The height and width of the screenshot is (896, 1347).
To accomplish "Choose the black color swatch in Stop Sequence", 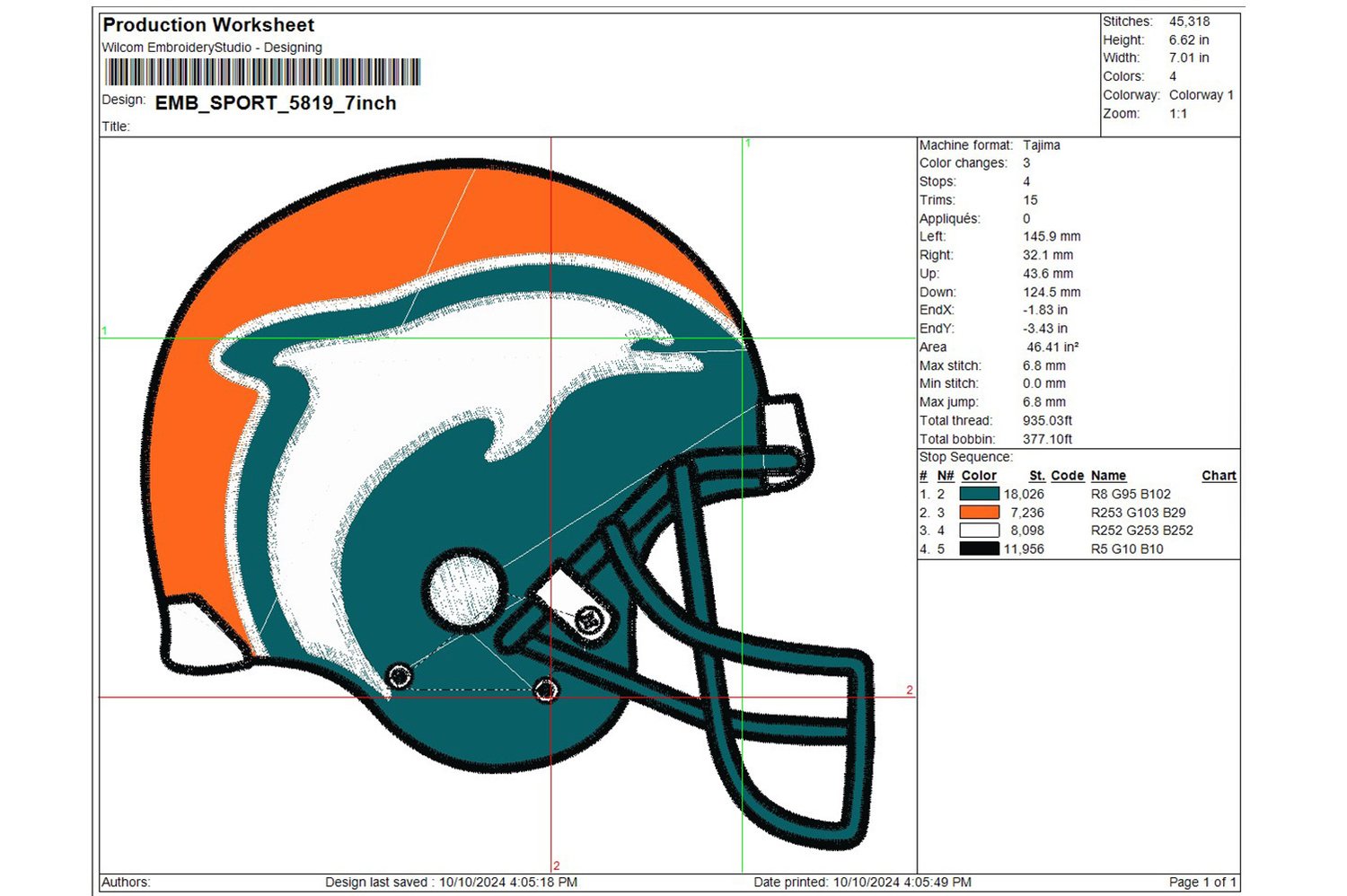I will coord(979,549).
